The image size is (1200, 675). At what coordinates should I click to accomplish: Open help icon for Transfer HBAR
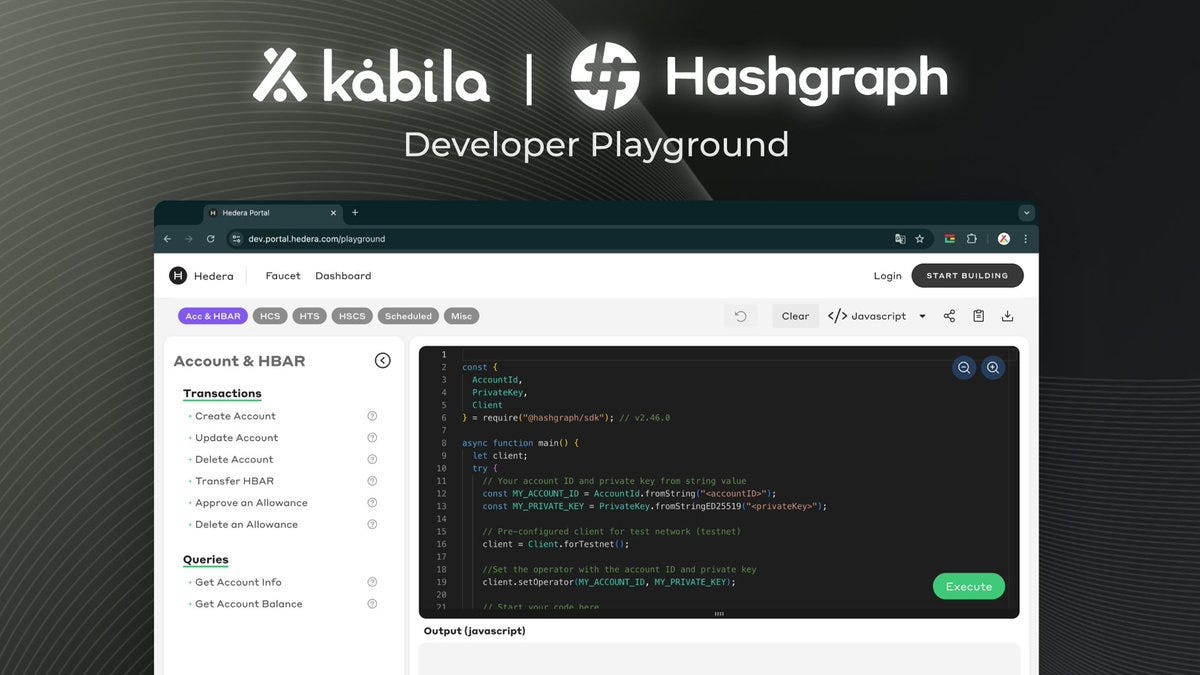point(372,481)
